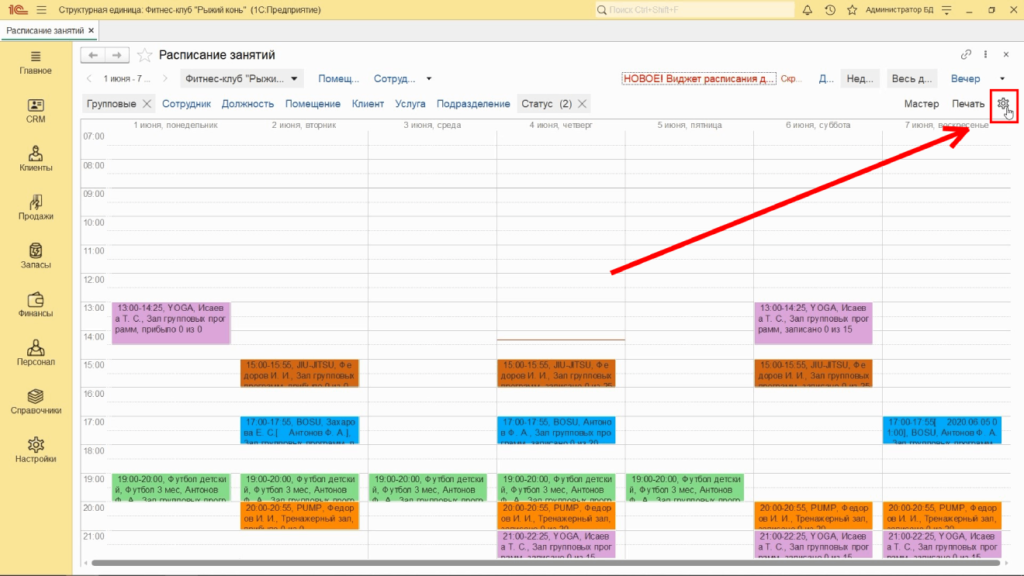
Task: Open the notifications bell icon
Action: point(805,10)
